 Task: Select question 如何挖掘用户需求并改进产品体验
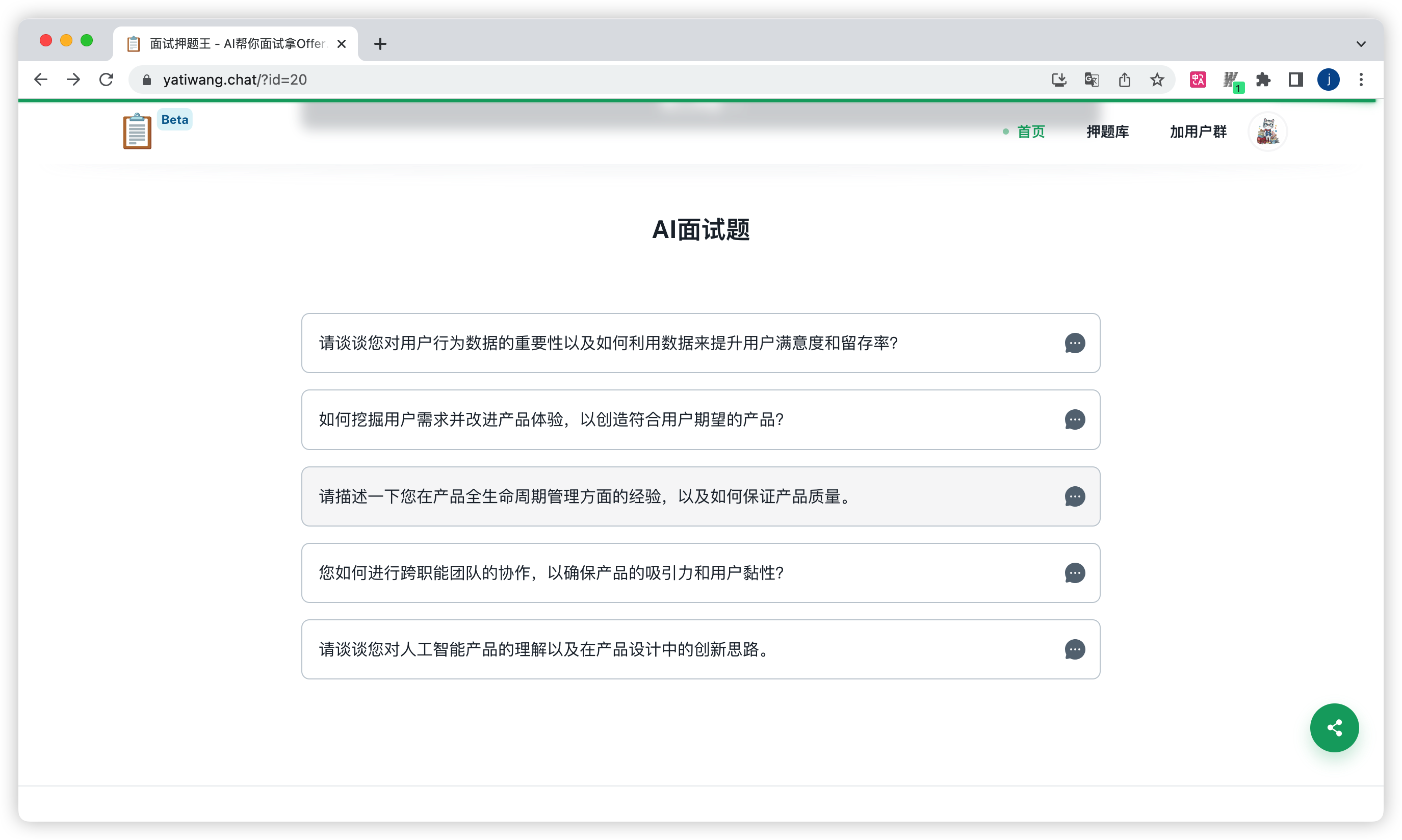click(700, 419)
